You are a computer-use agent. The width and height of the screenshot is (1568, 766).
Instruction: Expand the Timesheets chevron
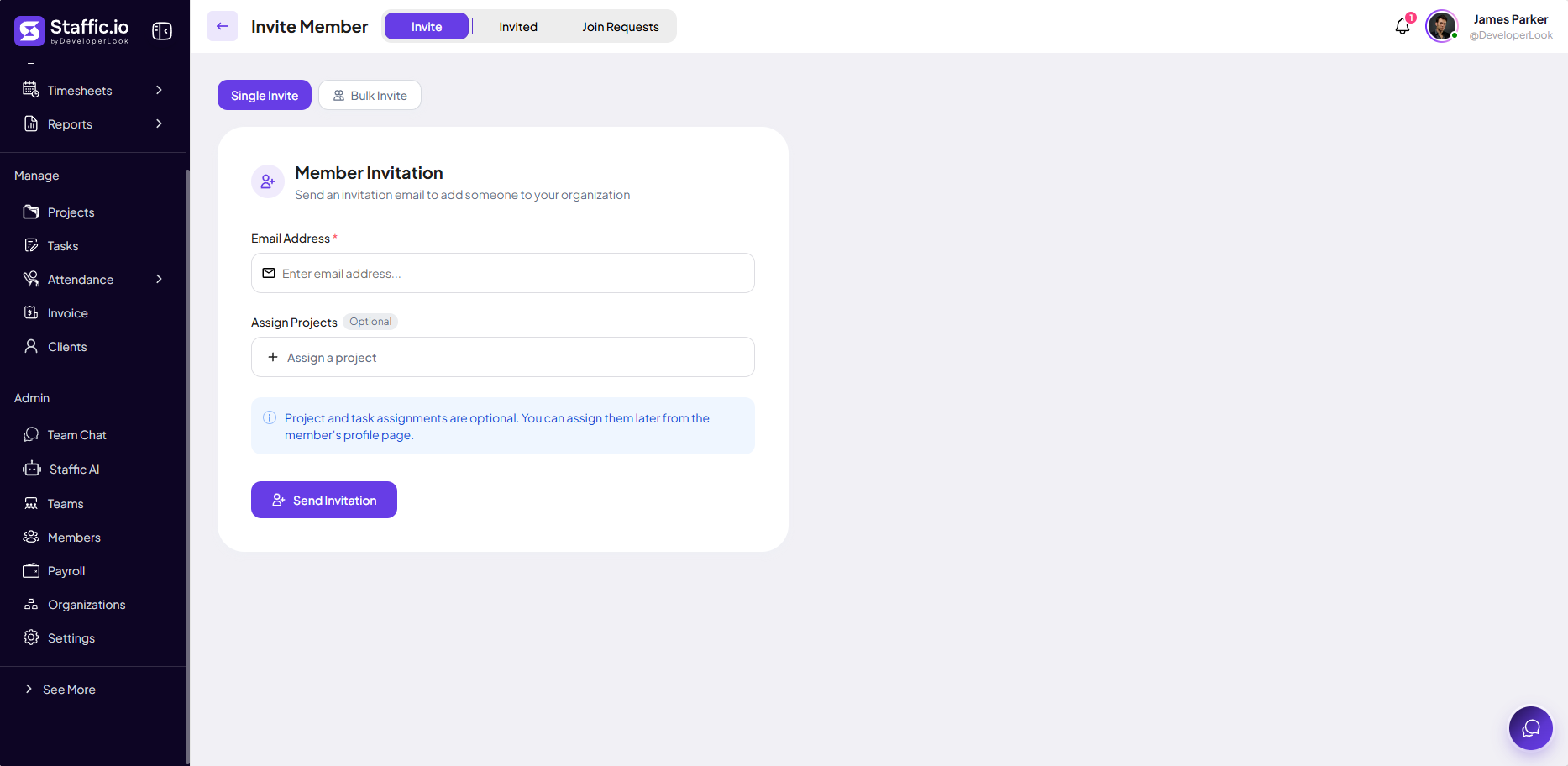coord(159,90)
